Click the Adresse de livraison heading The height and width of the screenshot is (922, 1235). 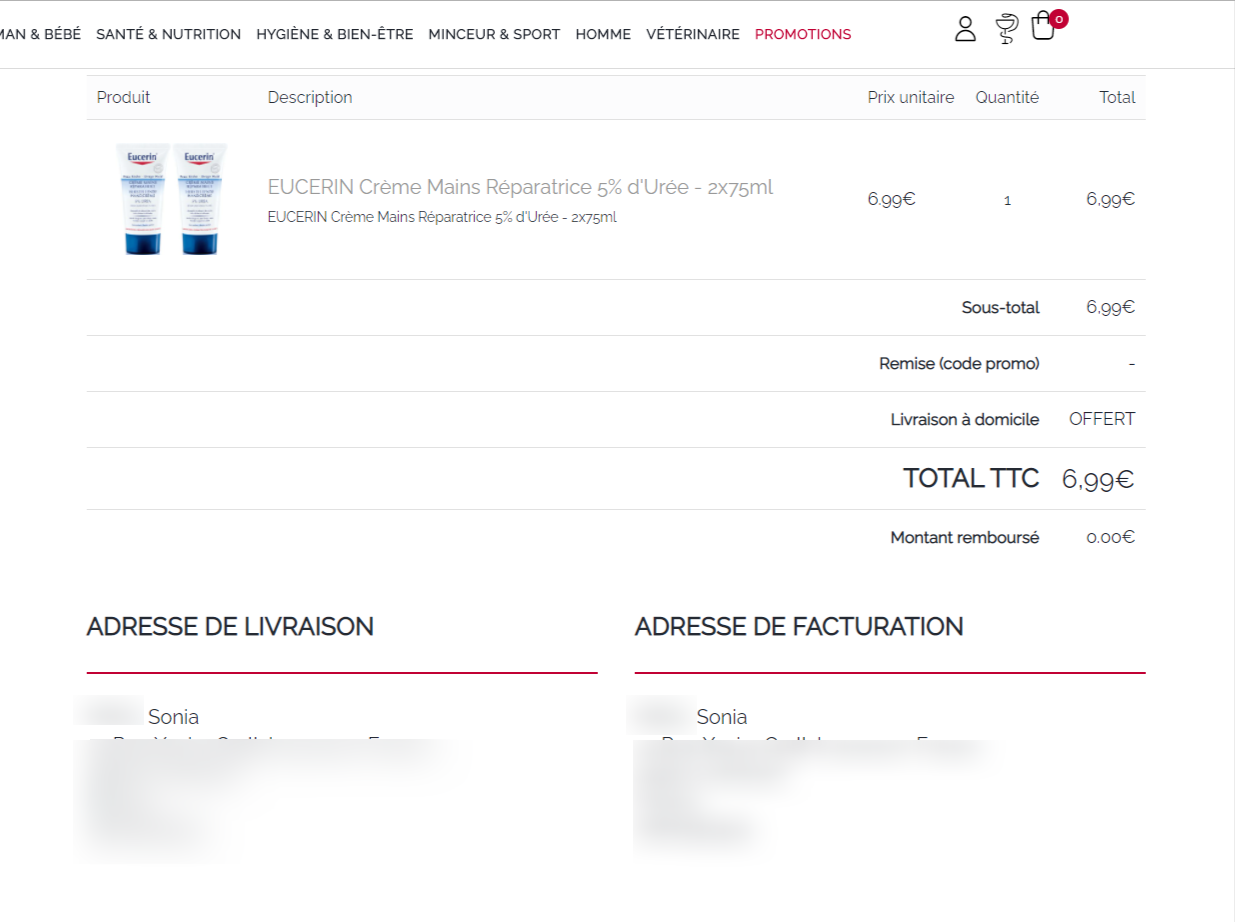pyautogui.click(x=230, y=627)
